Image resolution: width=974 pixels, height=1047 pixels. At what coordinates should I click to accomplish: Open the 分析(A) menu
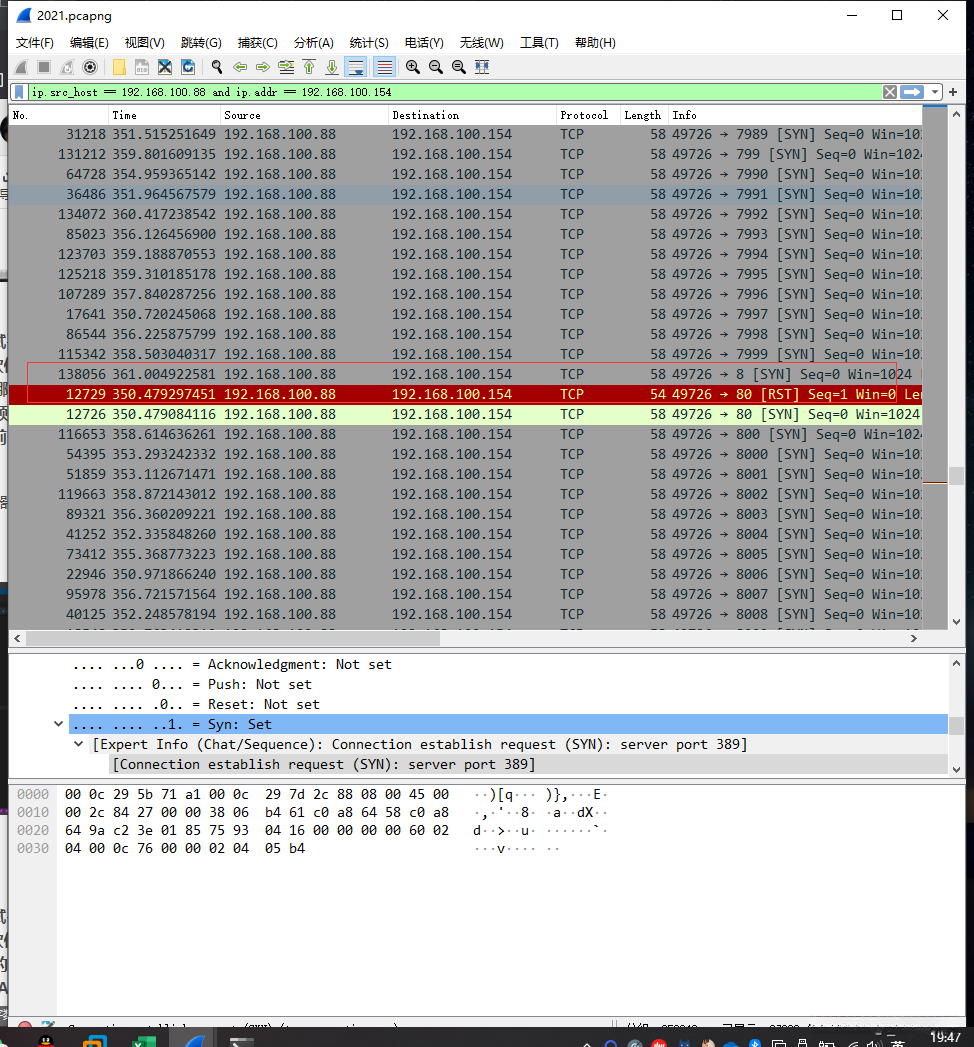[x=314, y=43]
